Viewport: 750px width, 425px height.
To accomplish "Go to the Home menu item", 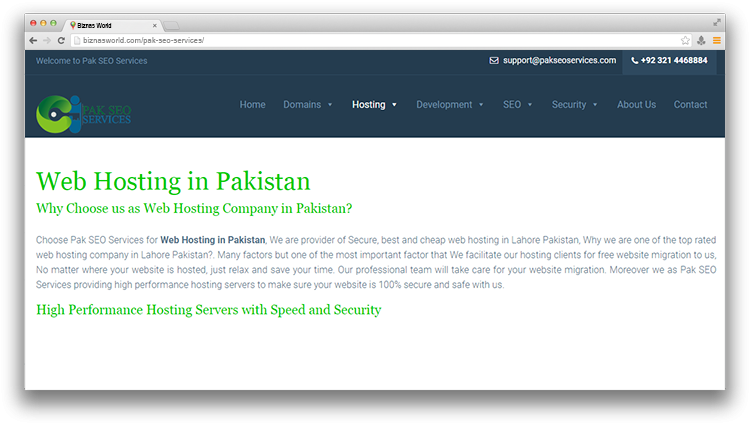I will pyautogui.click(x=252, y=105).
